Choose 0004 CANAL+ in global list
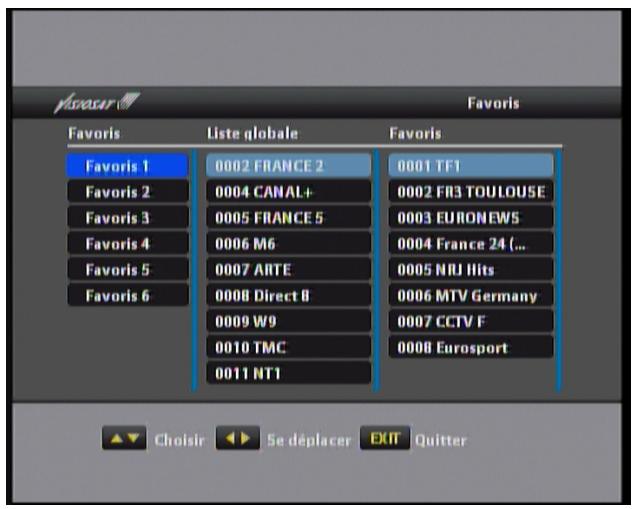640x509 pixels. (x=289, y=192)
